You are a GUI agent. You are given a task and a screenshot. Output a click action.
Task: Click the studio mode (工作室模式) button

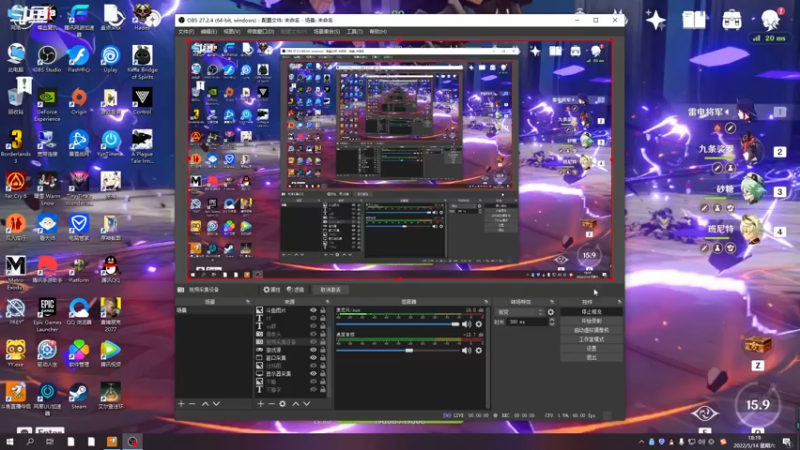(x=591, y=339)
